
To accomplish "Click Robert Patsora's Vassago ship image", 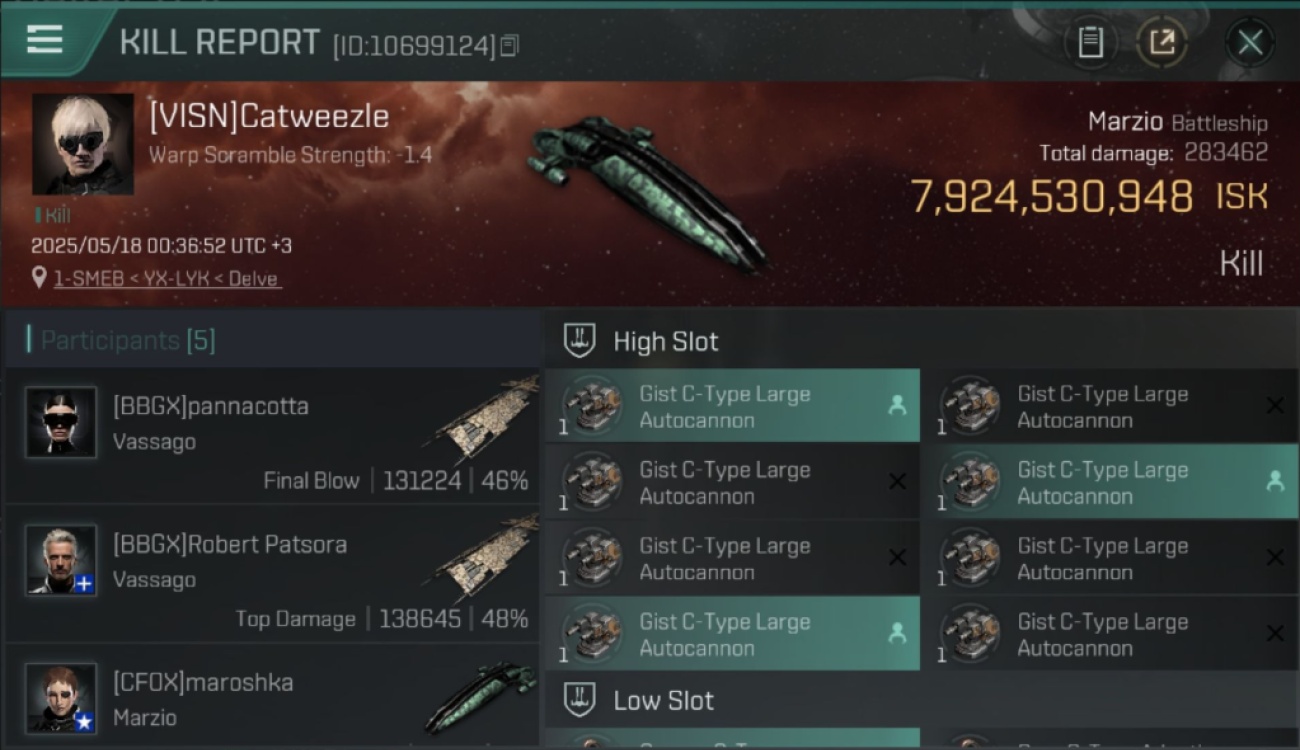I will (486, 556).
